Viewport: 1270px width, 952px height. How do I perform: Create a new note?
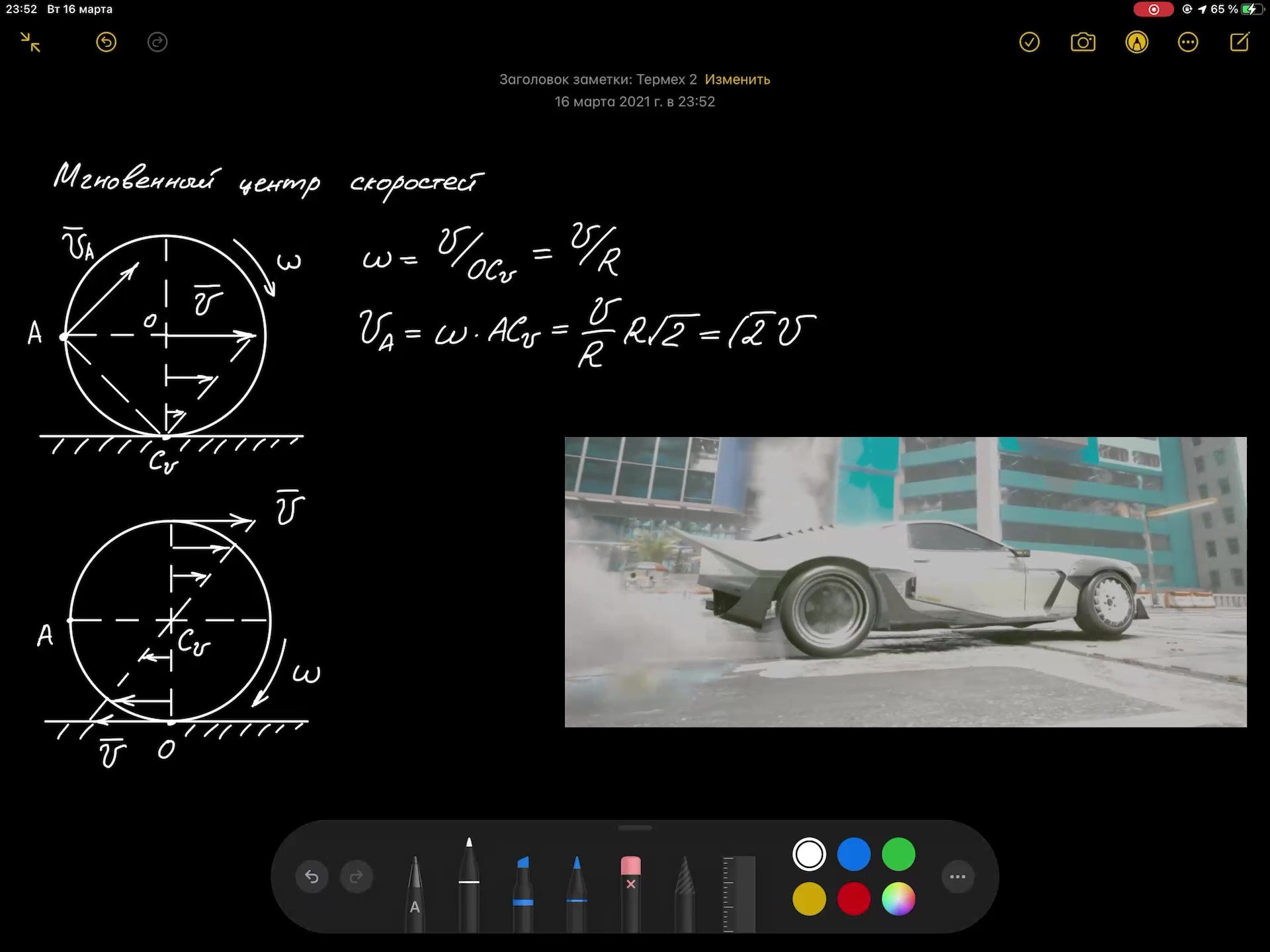(1239, 42)
